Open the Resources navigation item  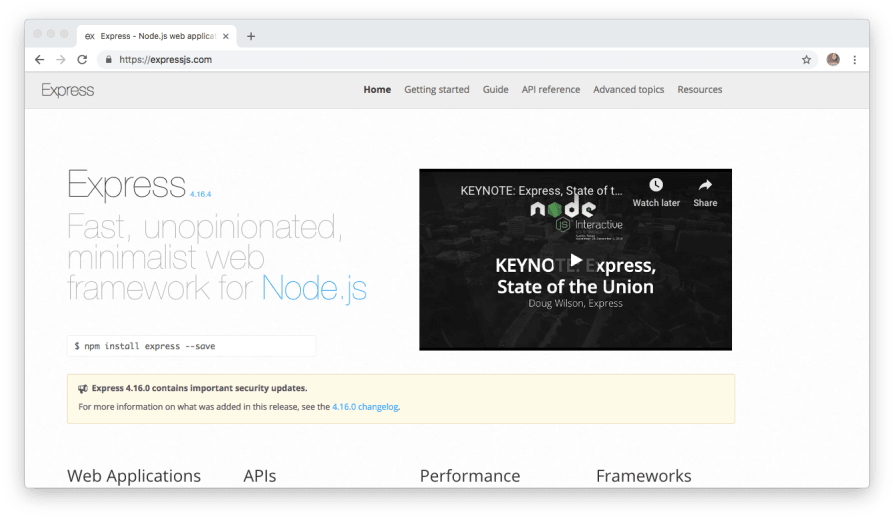coord(699,90)
